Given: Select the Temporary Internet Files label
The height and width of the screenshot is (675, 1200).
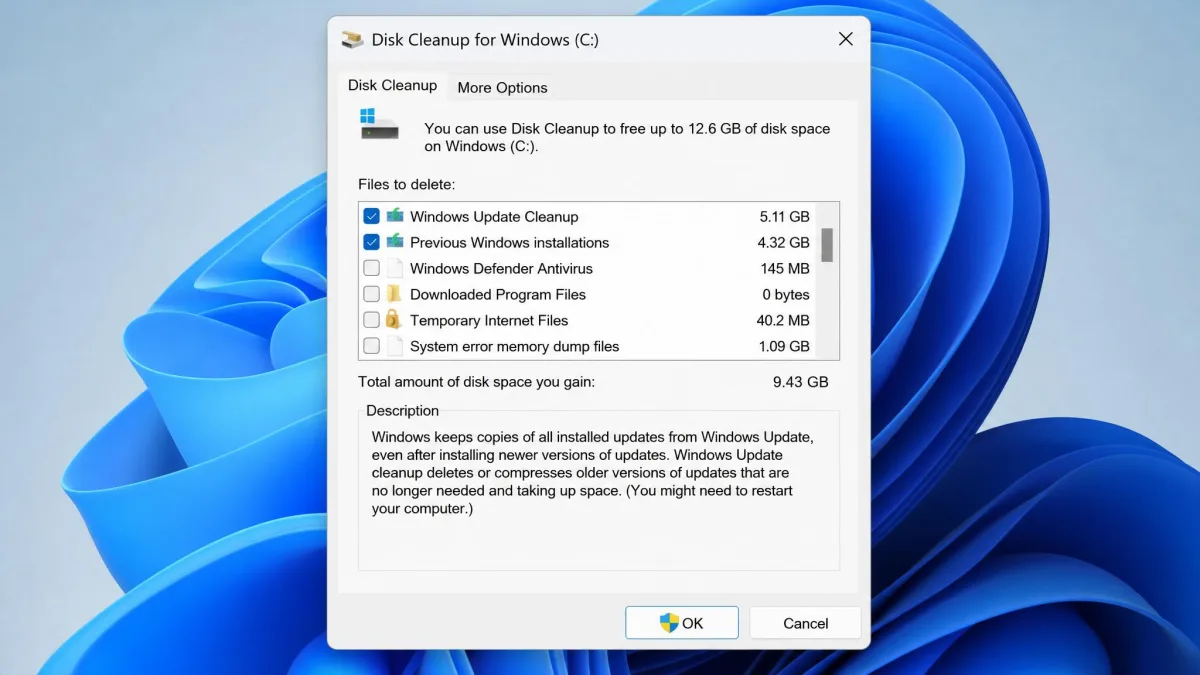Looking at the screenshot, I should tap(489, 320).
